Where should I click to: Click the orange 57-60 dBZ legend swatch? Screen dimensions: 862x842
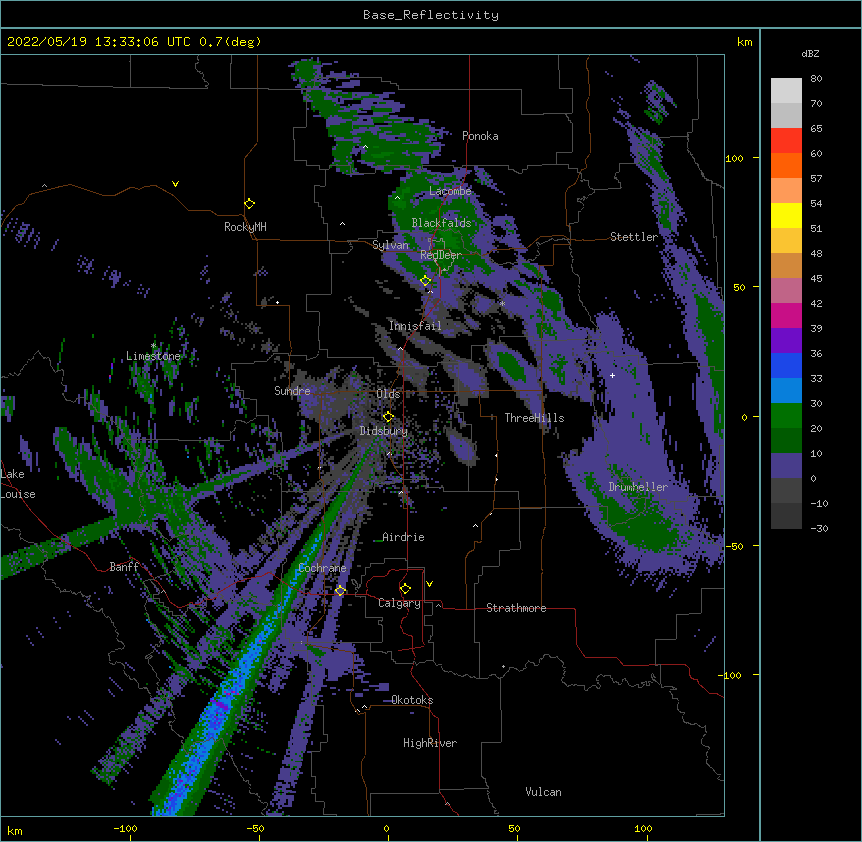click(786, 165)
